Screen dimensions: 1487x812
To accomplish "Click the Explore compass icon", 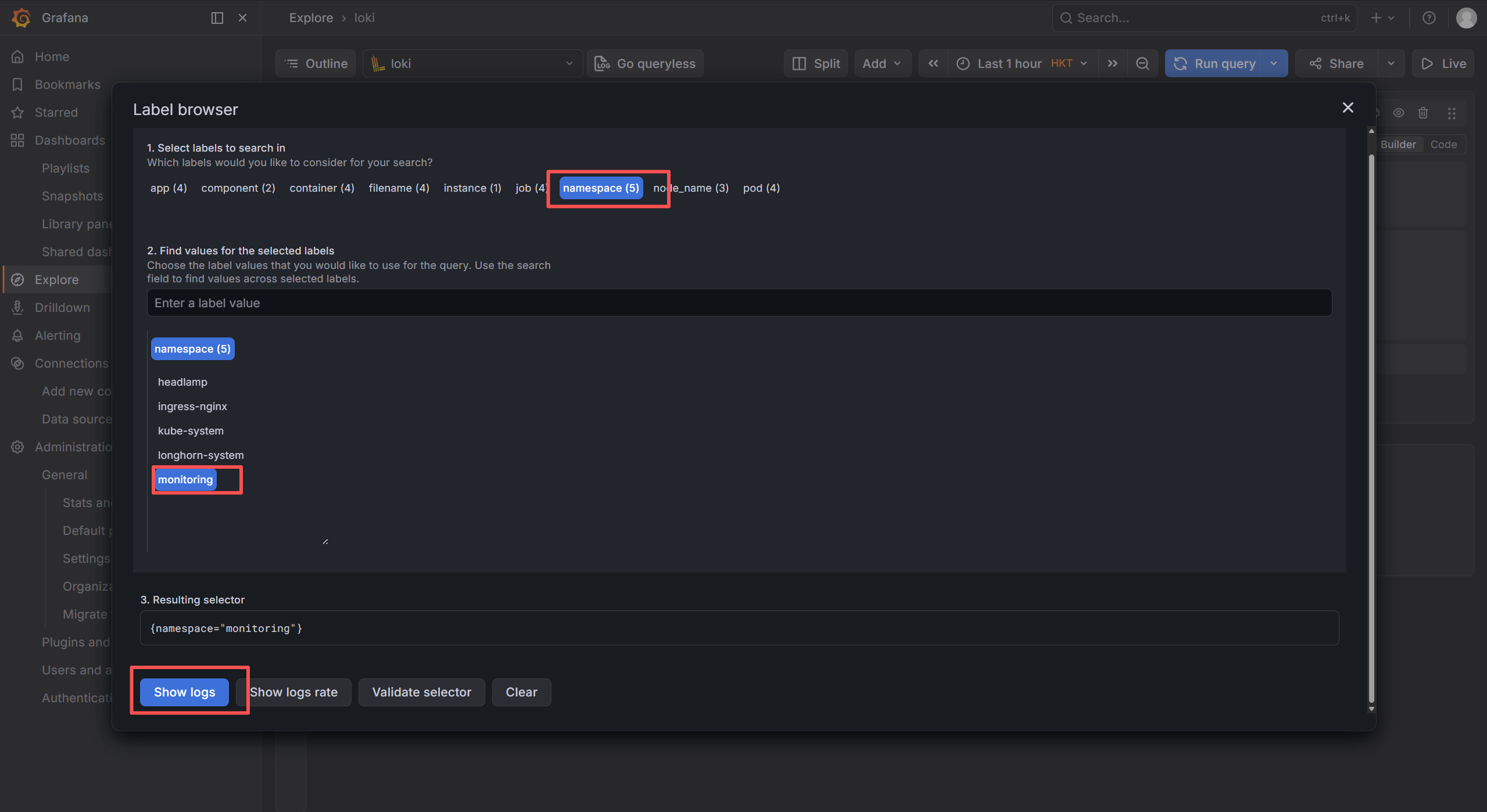I will coord(18,280).
